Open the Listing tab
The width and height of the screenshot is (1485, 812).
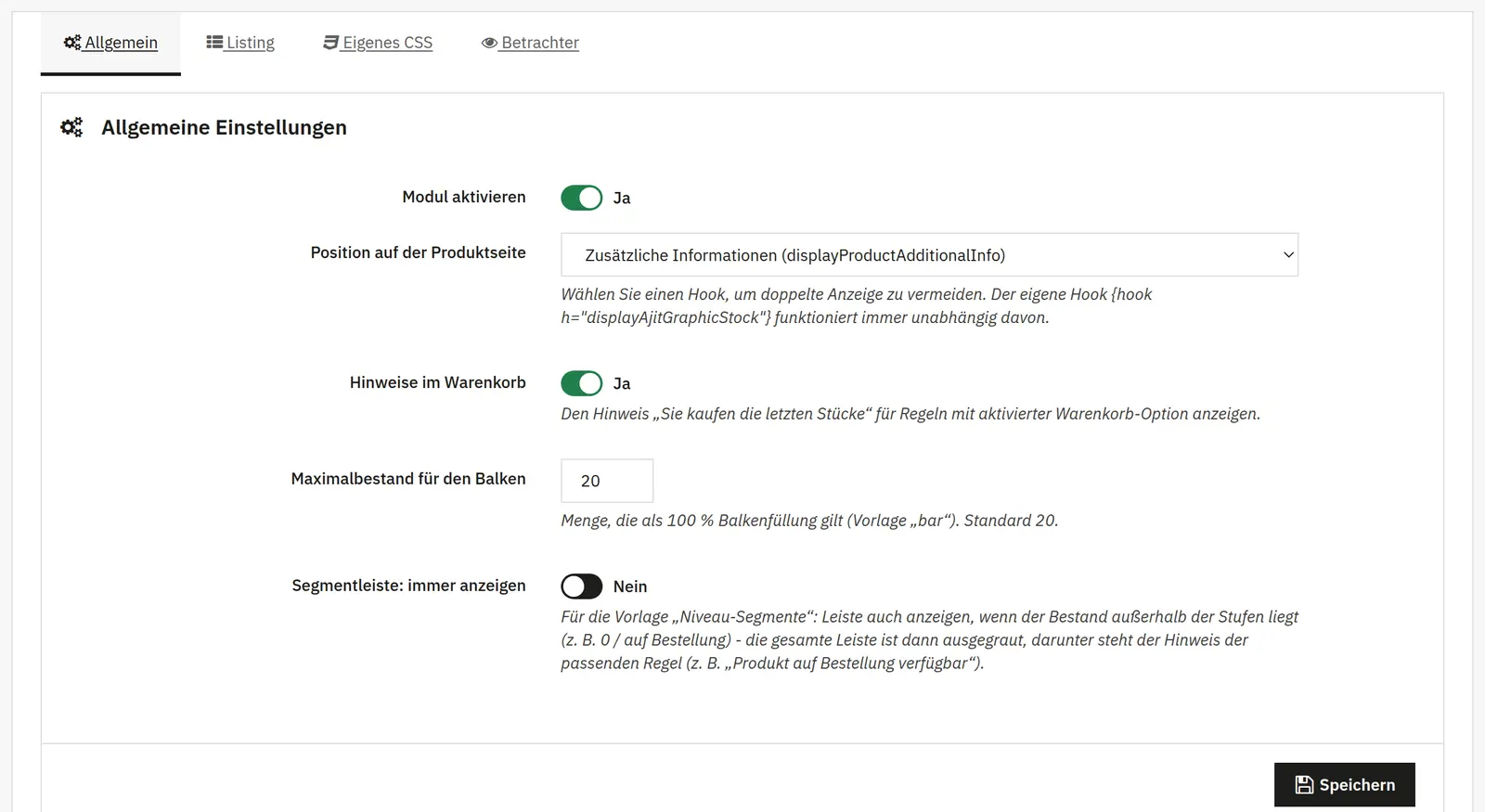coord(240,43)
